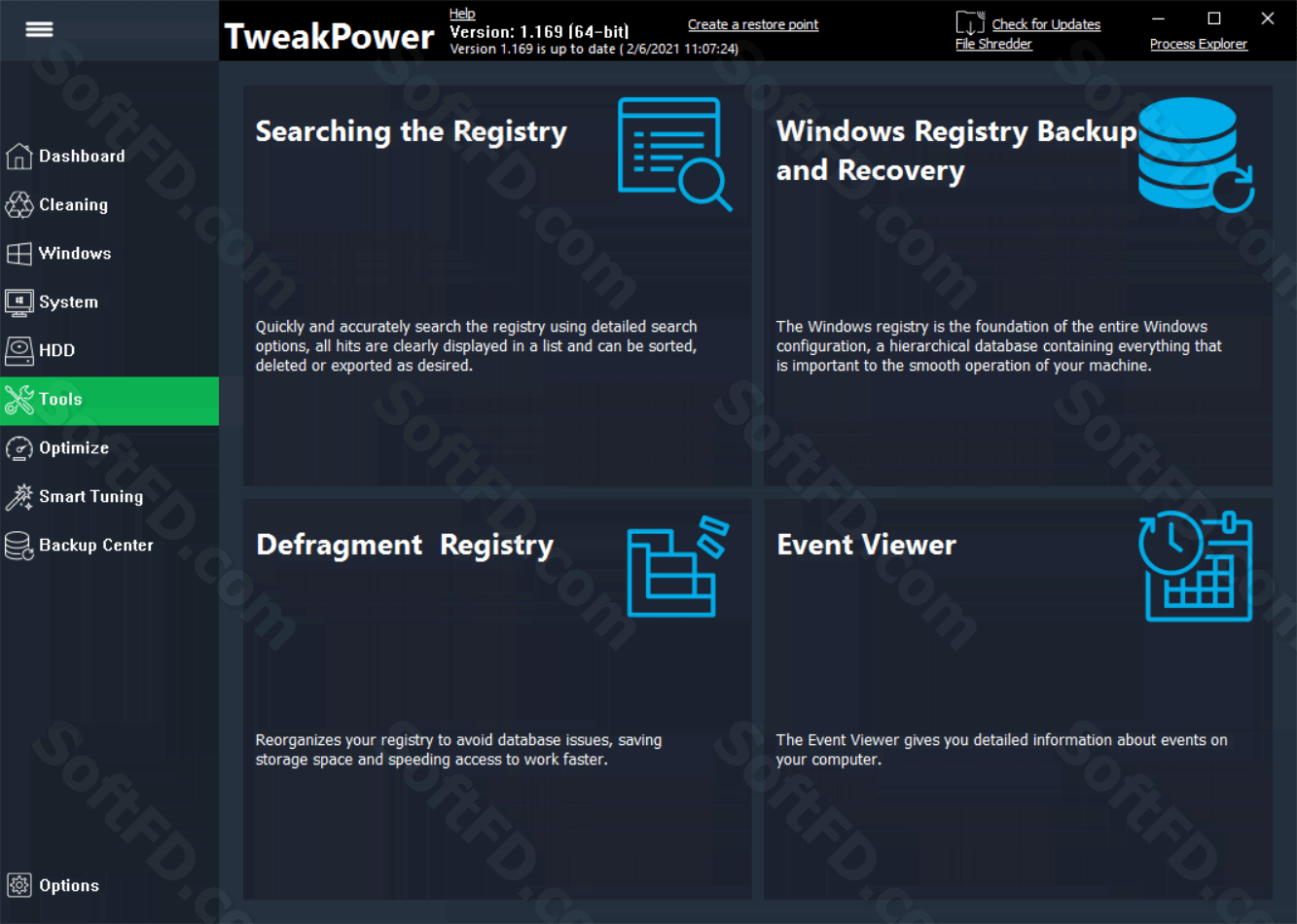Open the Optimize section

point(74,447)
